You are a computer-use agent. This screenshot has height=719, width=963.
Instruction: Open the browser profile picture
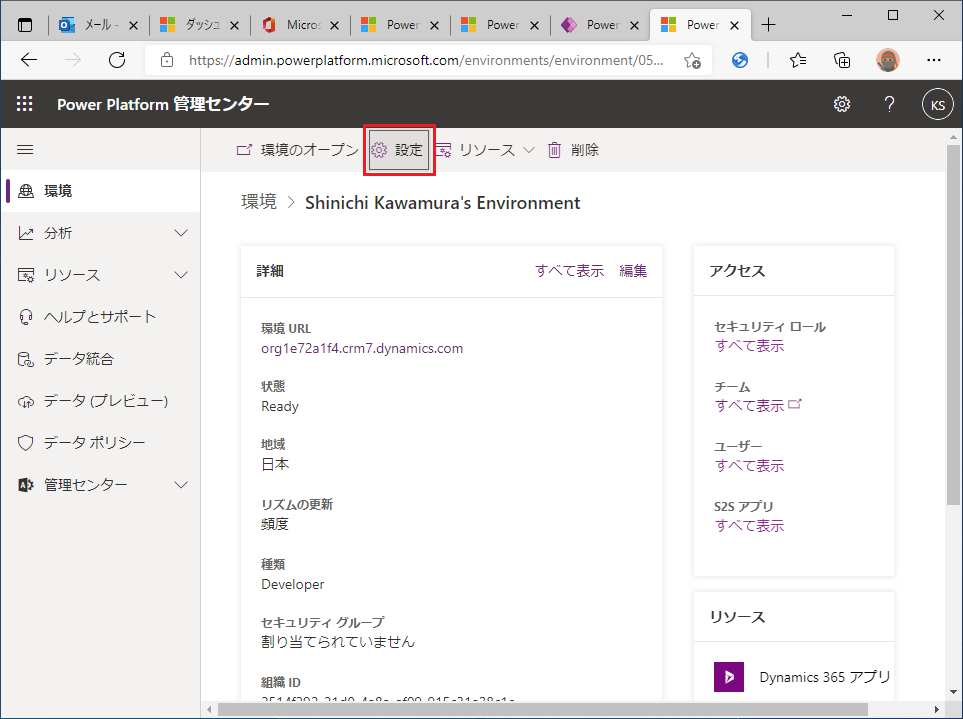click(x=887, y=60)
